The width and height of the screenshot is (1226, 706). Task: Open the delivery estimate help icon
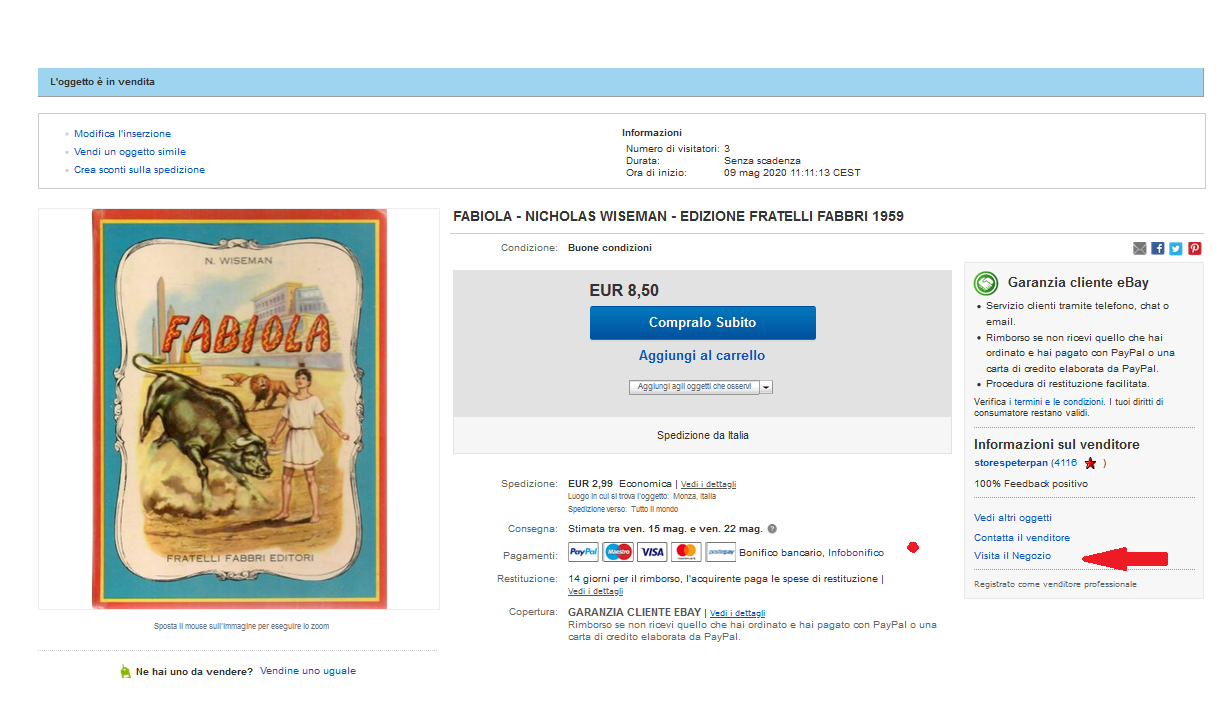tap(772, 529)
